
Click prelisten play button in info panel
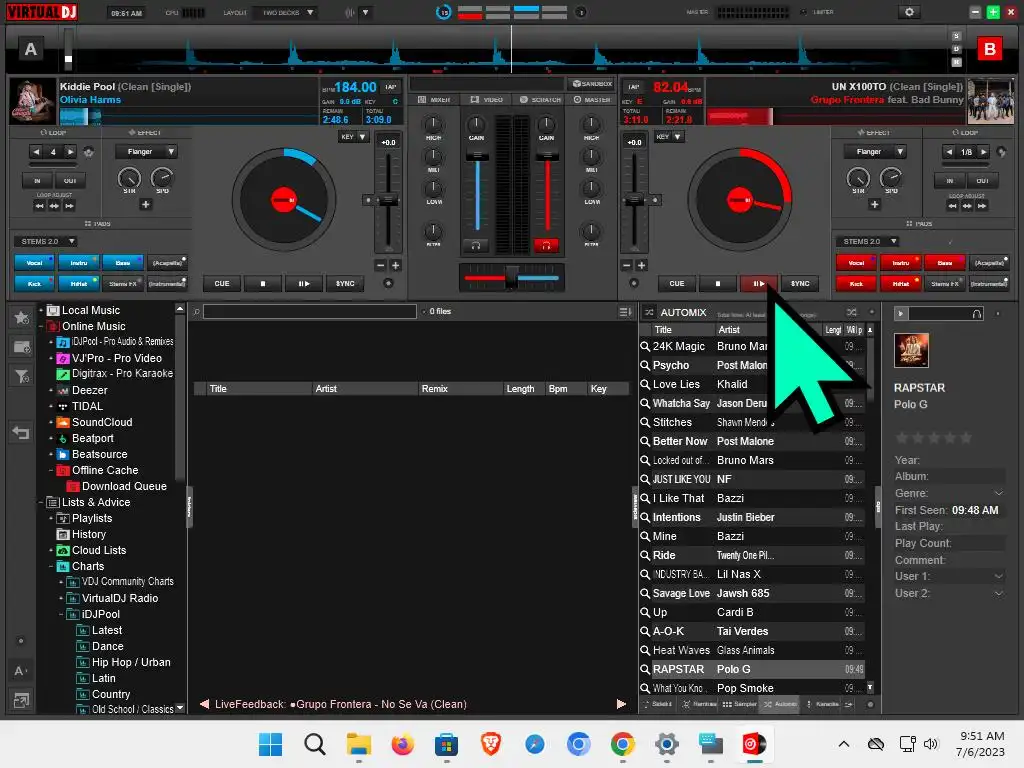coord(901,314)
